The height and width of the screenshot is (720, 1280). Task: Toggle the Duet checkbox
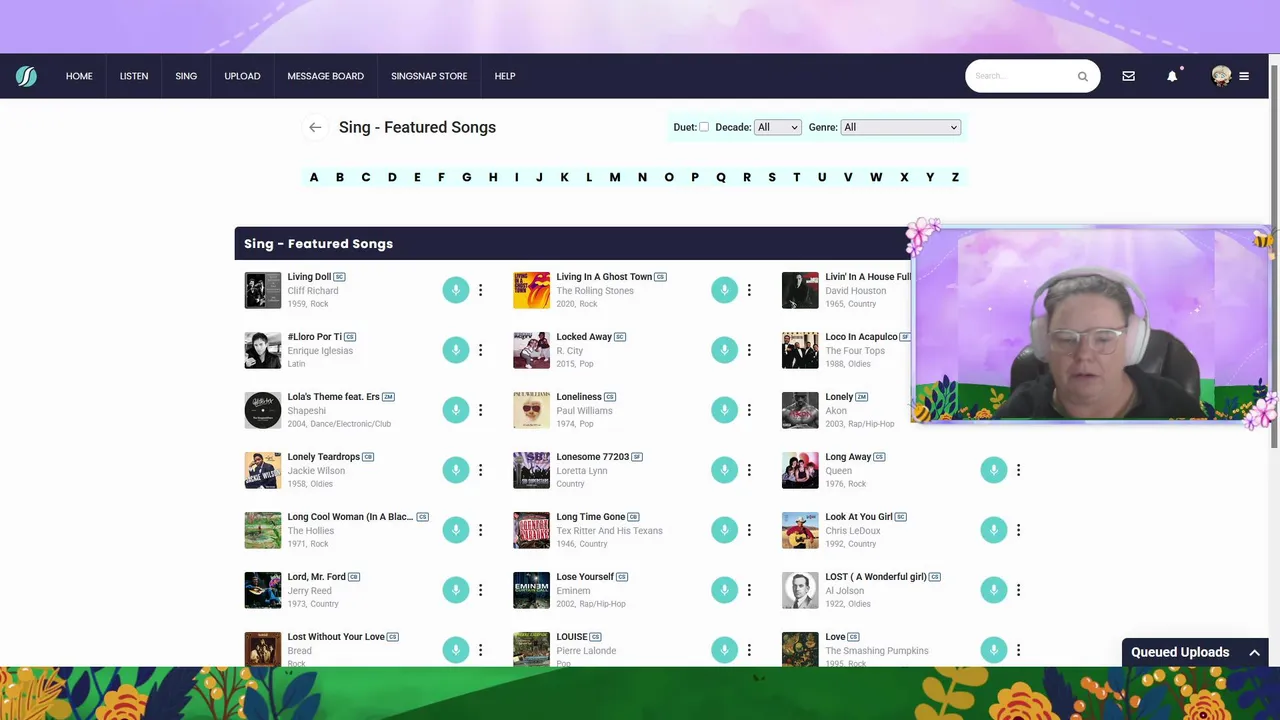pyautogui.click(x=704, y=127)
